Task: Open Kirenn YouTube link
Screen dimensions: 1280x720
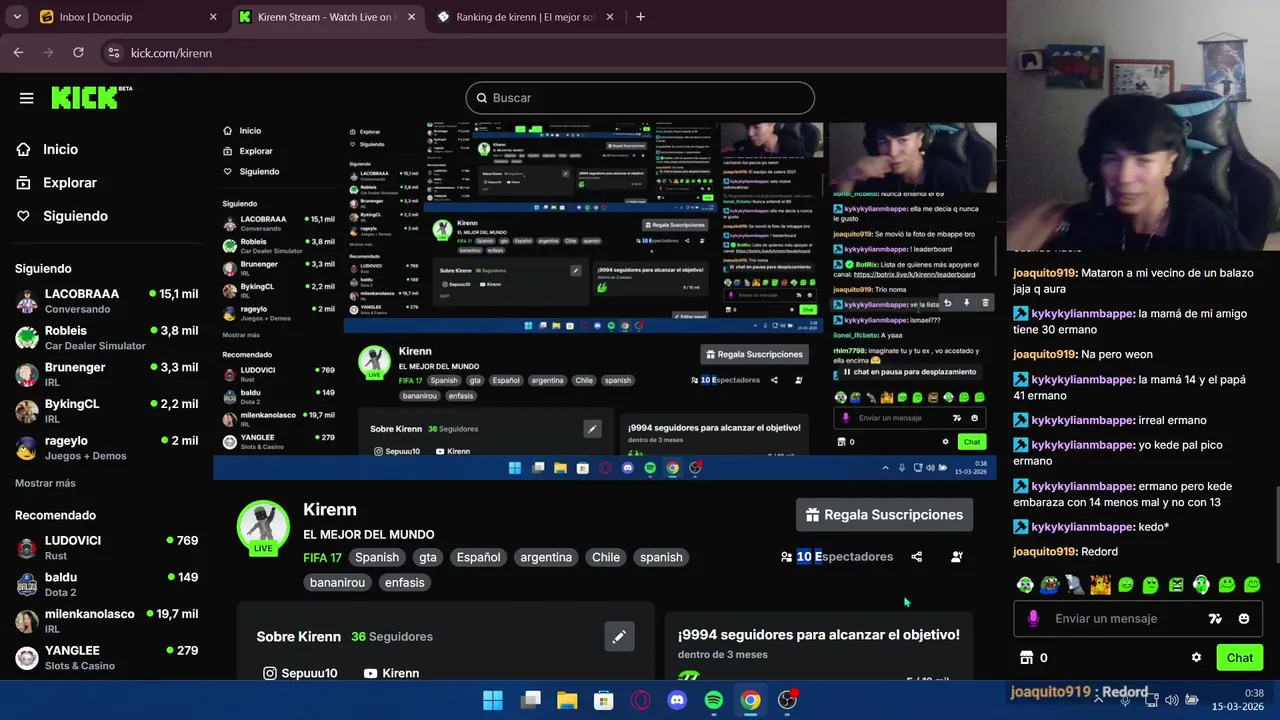Action: click(x=391, y=673)
